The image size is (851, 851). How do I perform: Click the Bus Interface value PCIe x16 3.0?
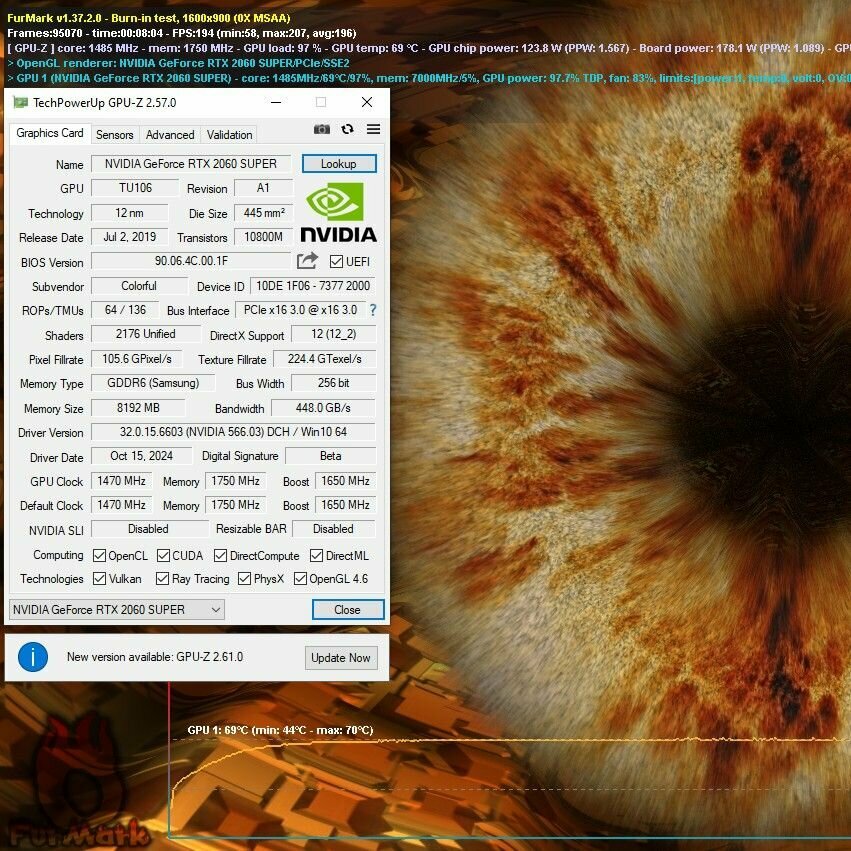[x=300, y=310]
